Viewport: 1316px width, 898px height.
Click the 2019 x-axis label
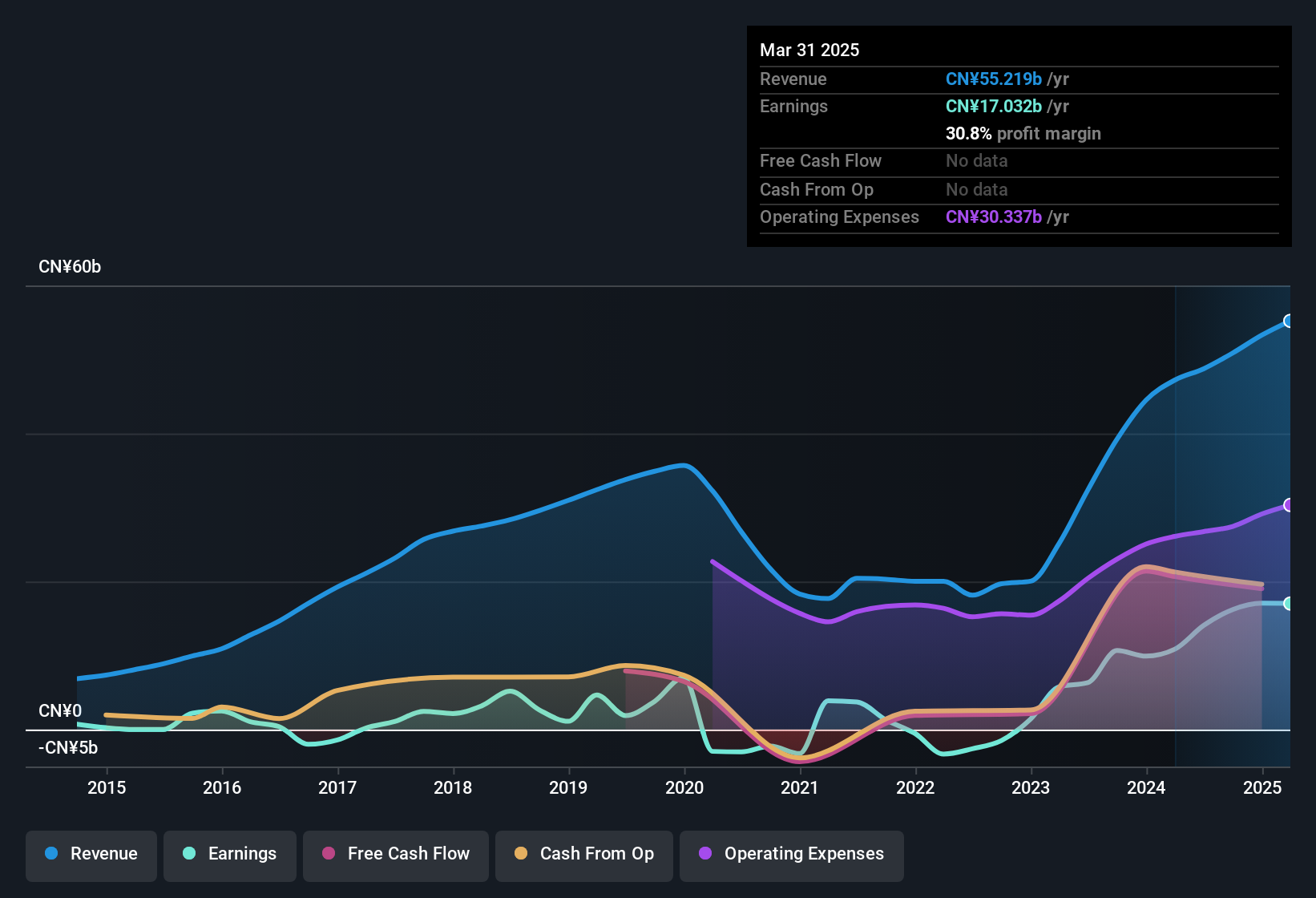(568, 787)
